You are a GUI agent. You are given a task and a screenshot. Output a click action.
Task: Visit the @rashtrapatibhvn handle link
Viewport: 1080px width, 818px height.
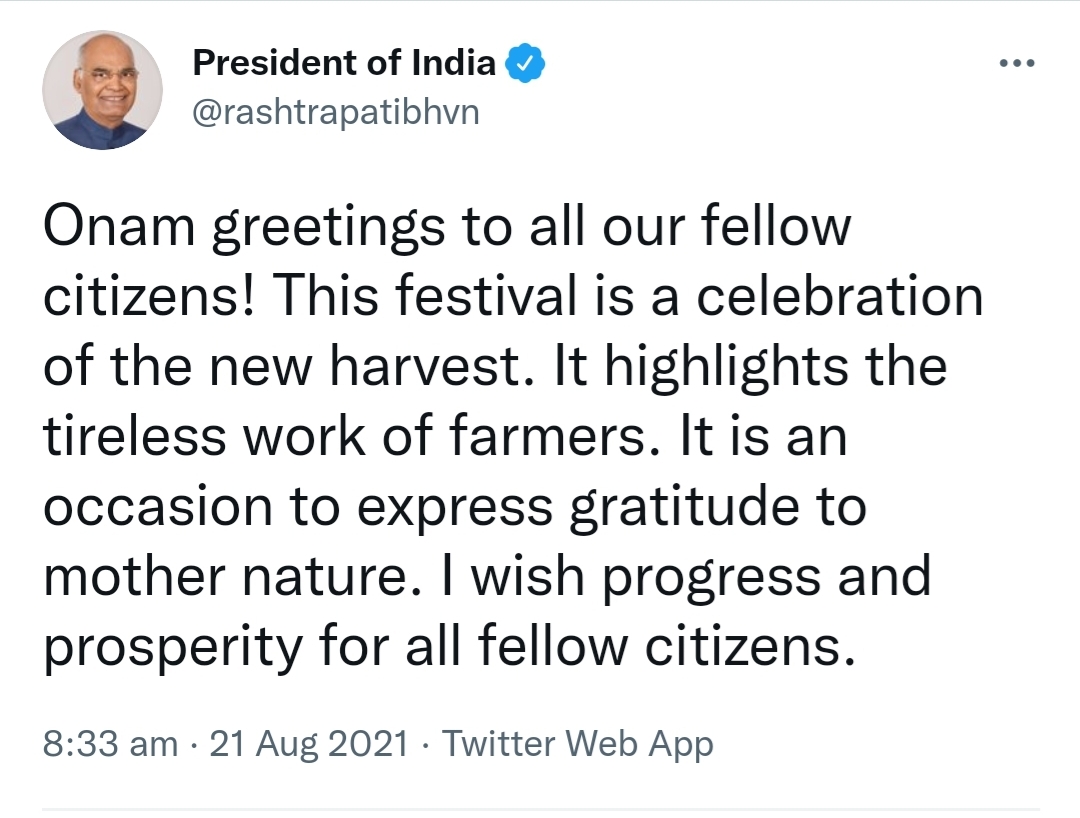point(335,112)
